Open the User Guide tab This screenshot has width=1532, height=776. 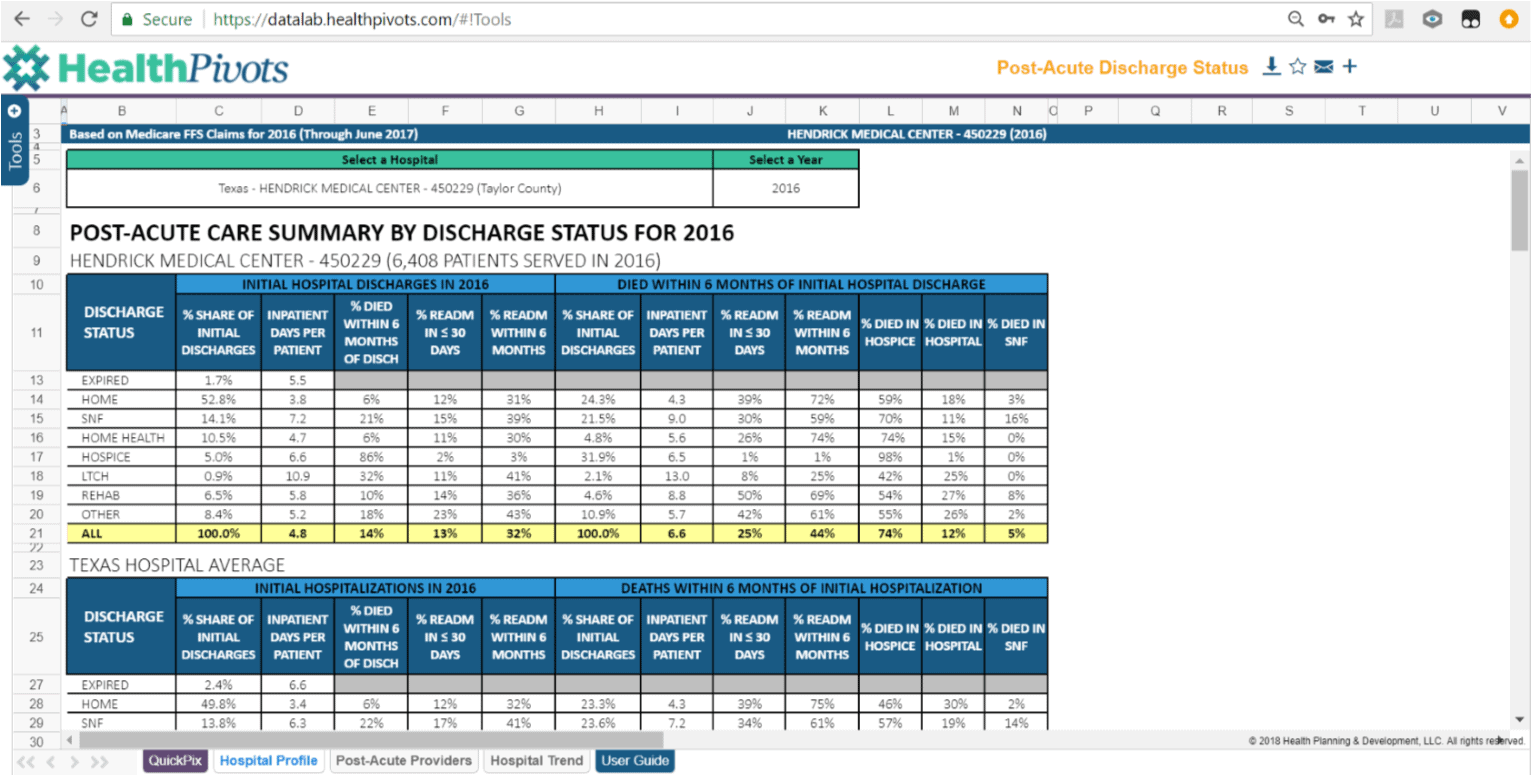coord(635,760)
